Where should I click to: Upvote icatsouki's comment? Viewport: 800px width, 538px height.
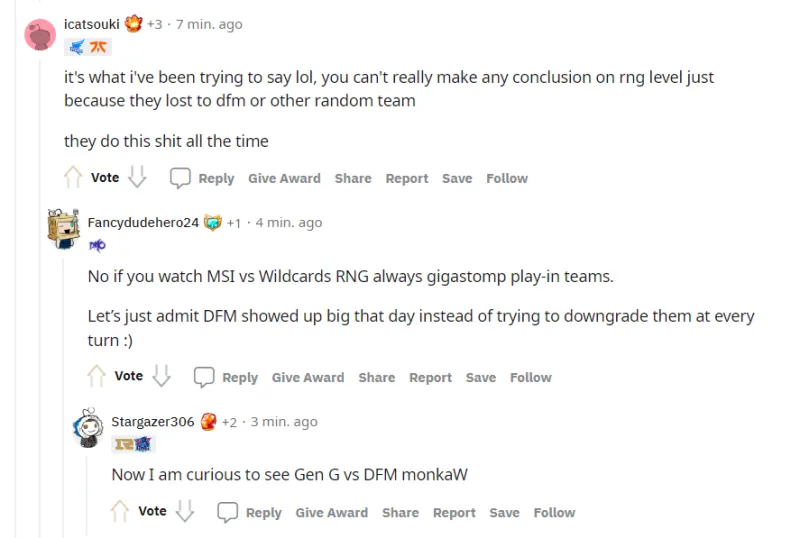[73, 178]
